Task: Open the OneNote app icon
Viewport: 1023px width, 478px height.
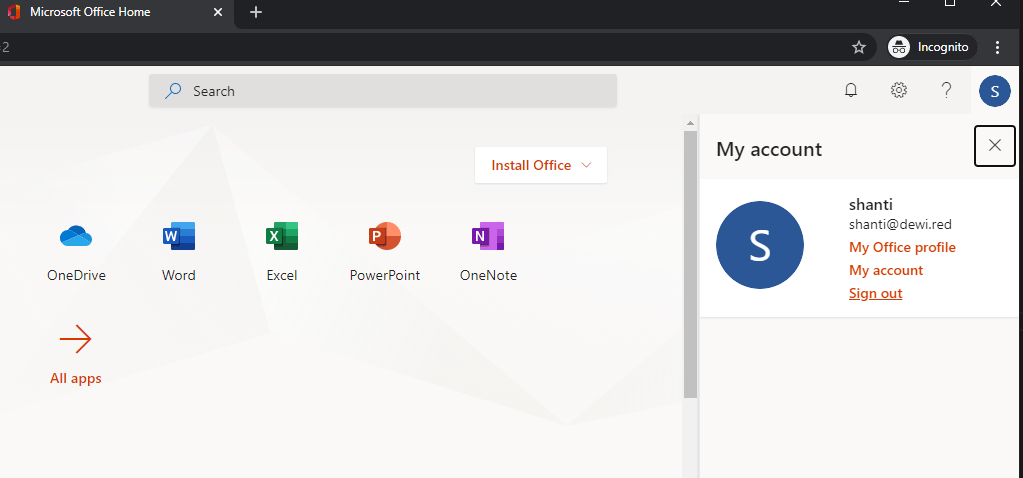Action: (488, 237)
